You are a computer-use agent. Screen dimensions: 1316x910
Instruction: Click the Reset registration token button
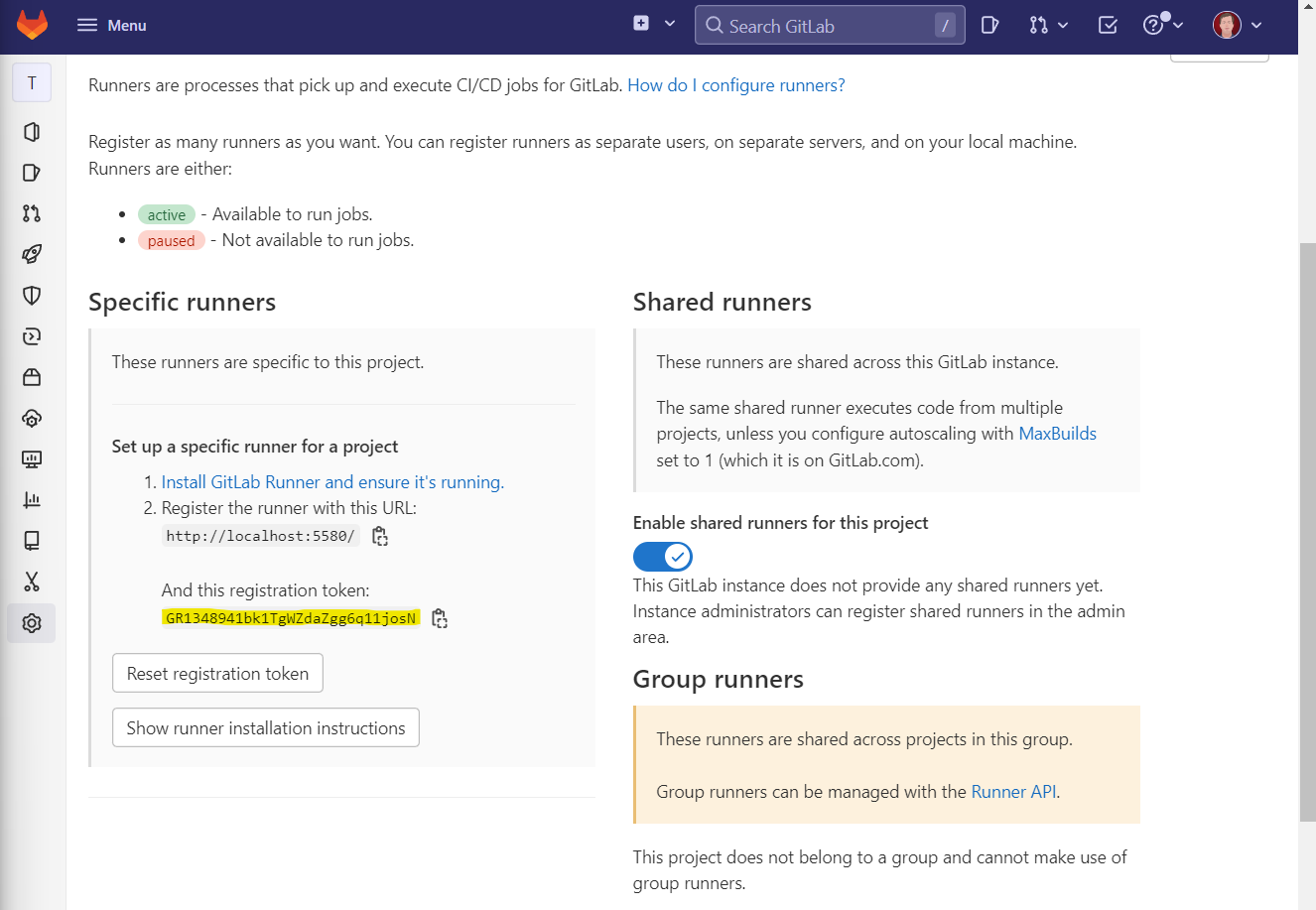click(x=217, y=674)
